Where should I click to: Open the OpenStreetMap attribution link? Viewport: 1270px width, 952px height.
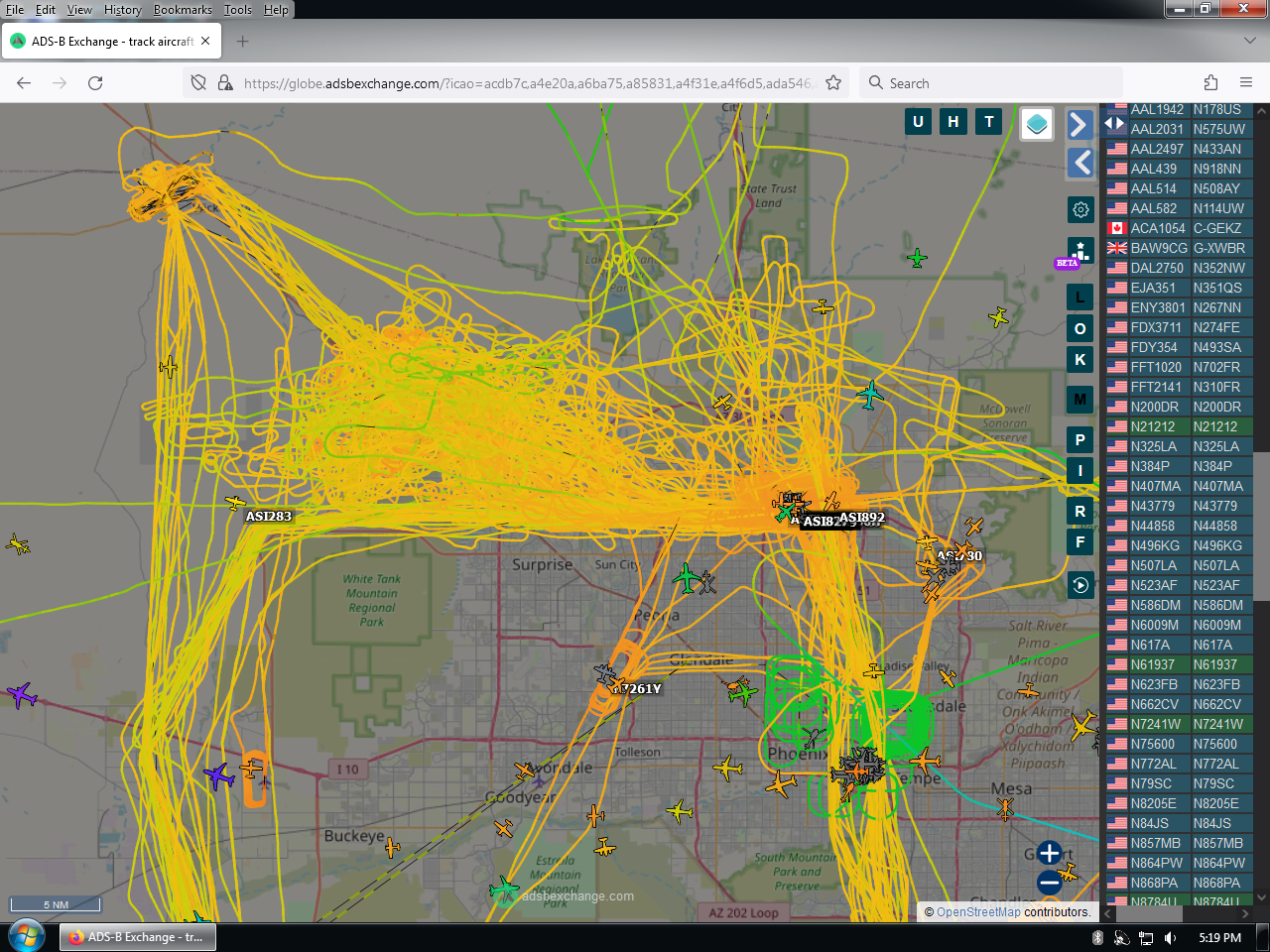click(978, 912)
